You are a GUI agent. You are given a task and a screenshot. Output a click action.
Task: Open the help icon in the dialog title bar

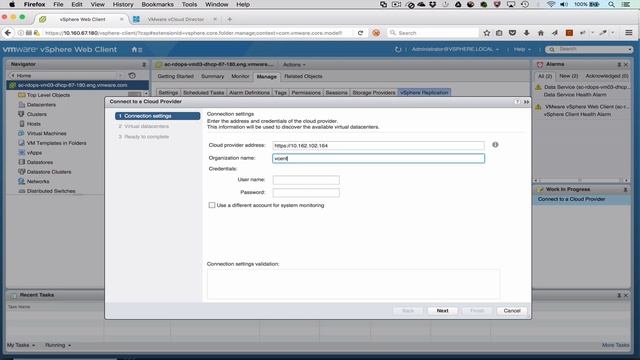pos(517,102)
